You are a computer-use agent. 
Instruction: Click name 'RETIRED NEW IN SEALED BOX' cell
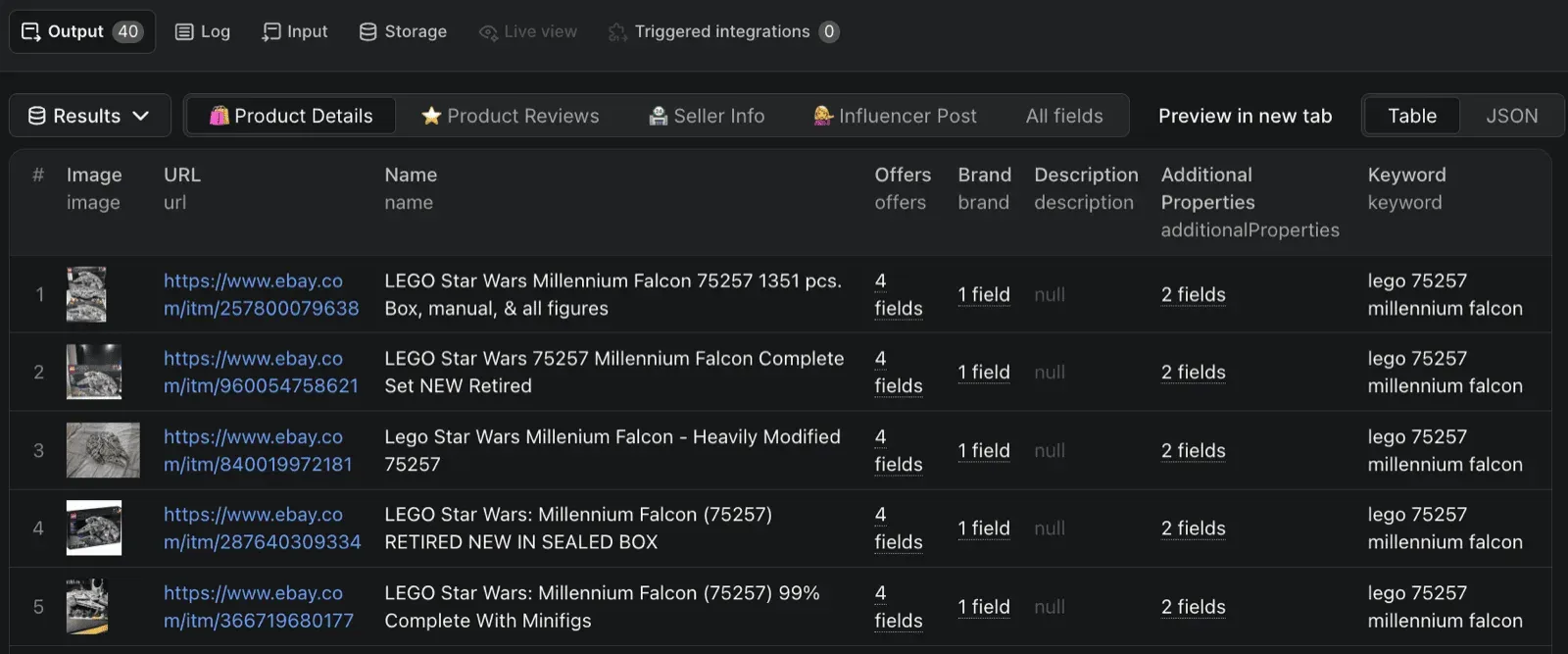point(578,528)
